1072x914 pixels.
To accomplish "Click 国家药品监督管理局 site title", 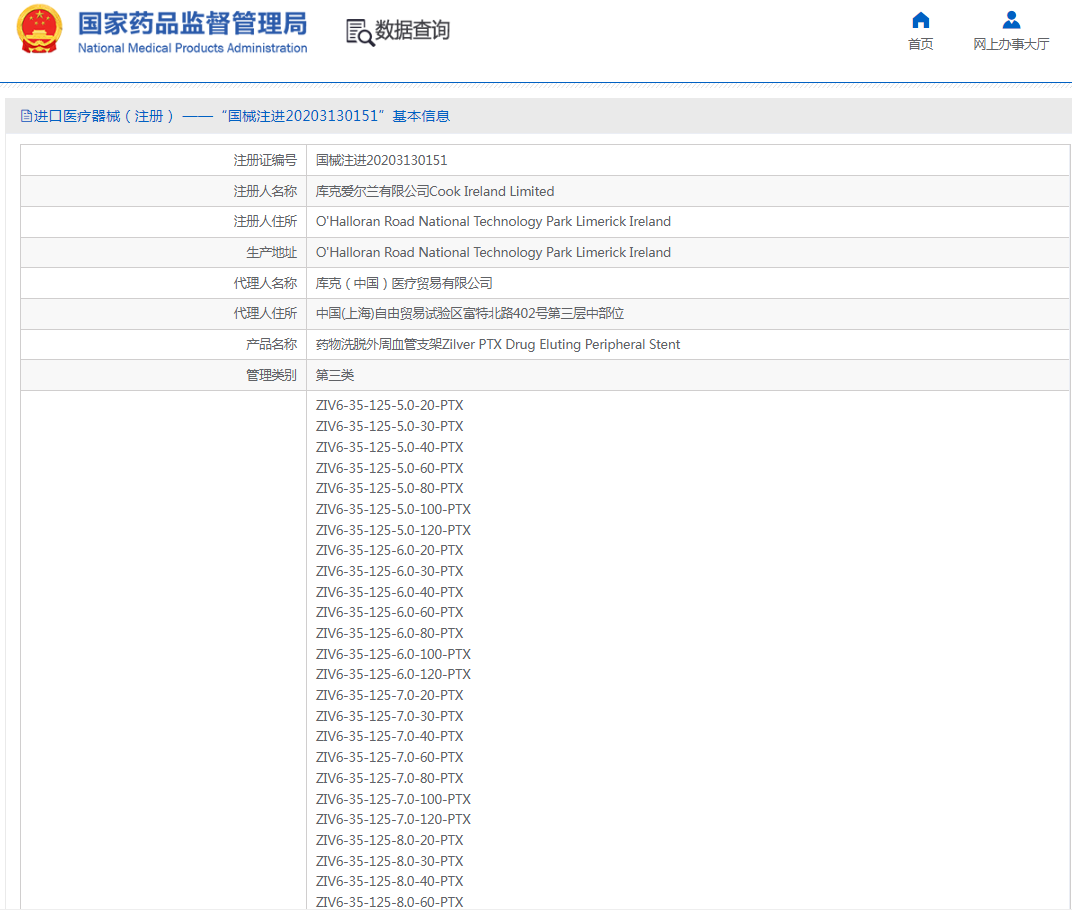I will (x=192, y=23).
